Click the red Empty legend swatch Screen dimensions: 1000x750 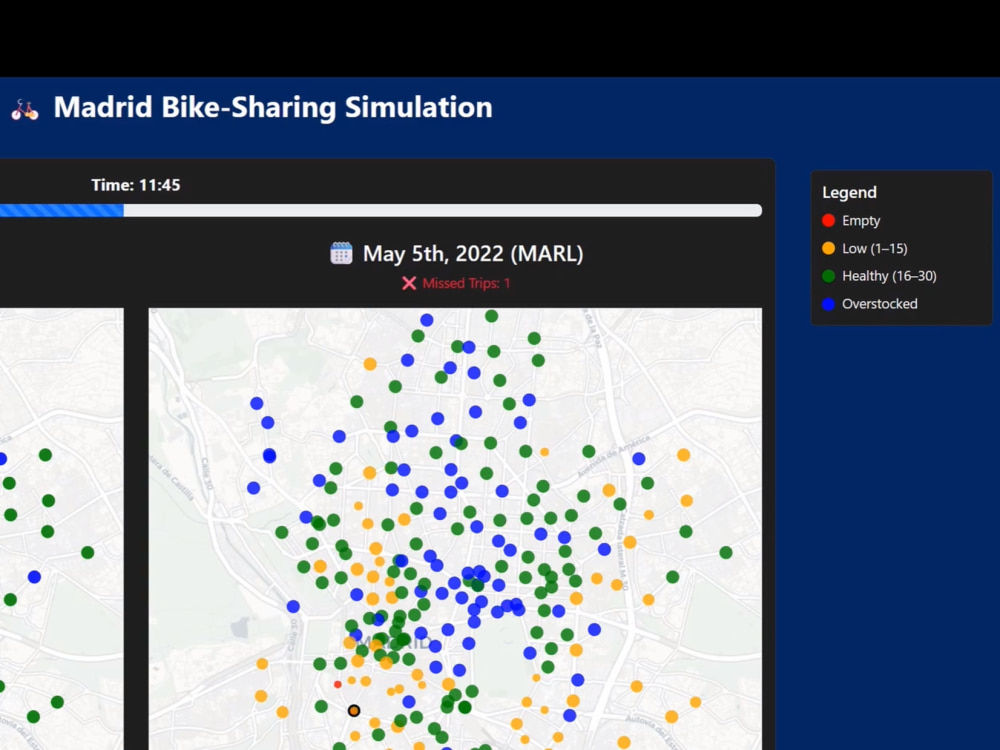tap(828, 221)
